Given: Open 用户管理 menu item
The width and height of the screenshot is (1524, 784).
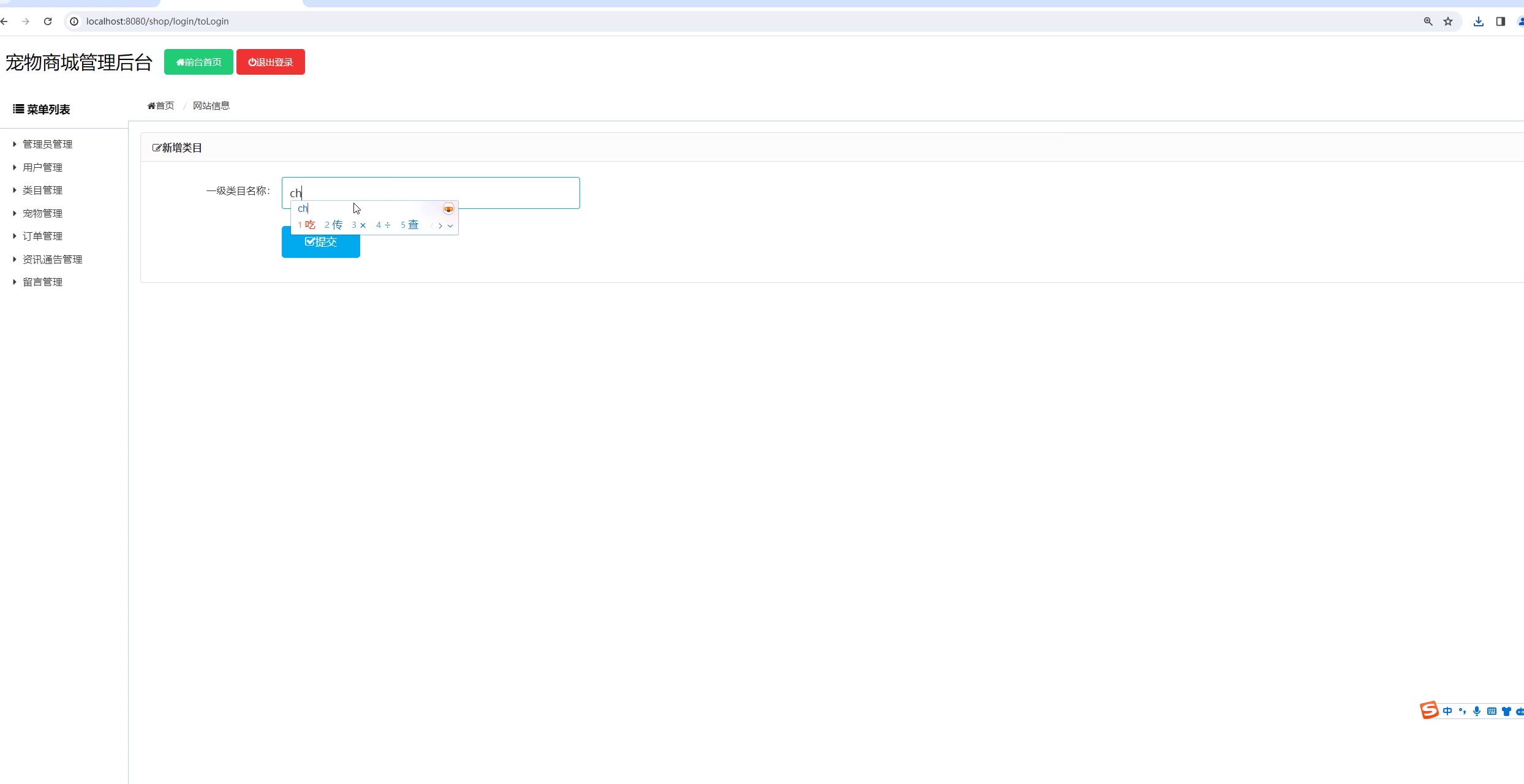Looking at the screenshot, I should (x=43, y=167).
